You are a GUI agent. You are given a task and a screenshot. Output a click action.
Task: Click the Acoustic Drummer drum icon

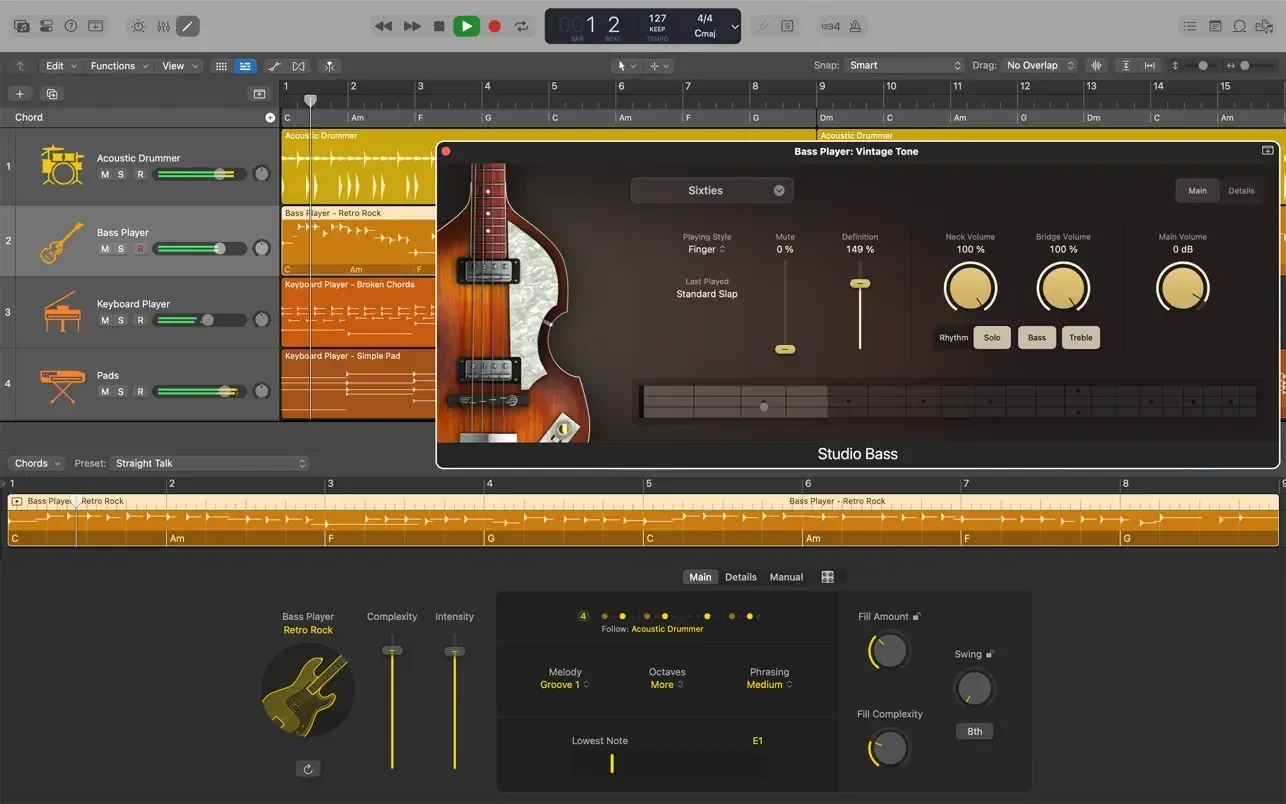click(62, 164)
